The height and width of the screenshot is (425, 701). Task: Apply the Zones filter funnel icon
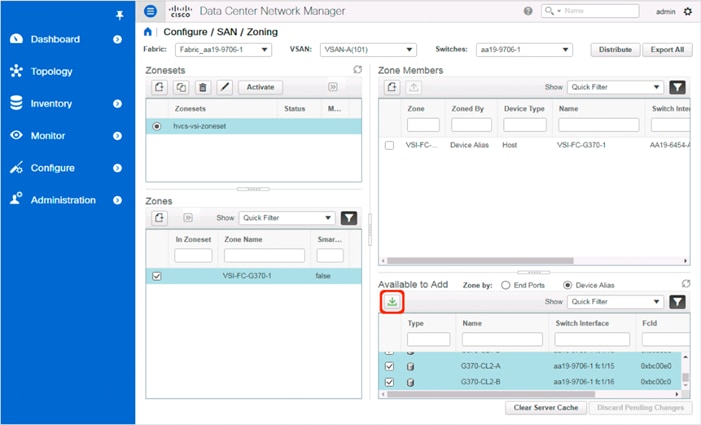coord(349,218)
